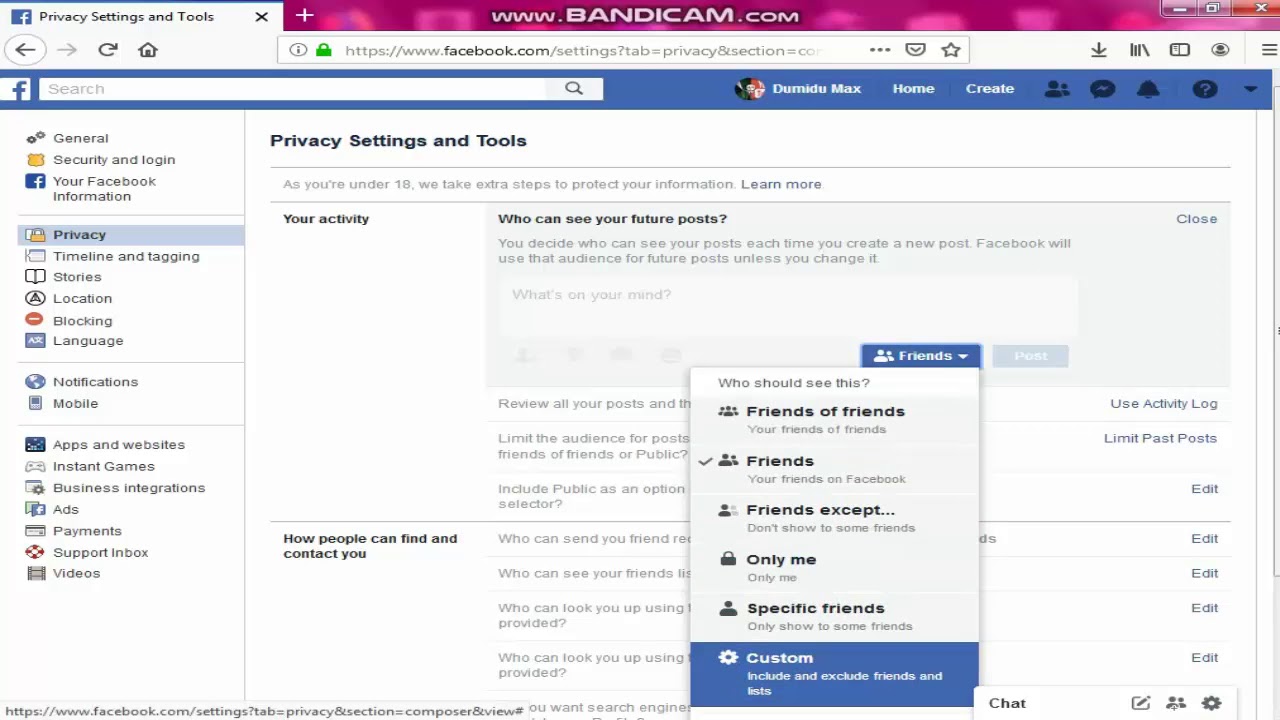The width and height of the screenshot is (1280, 720).
Task: Toggle Firefox sidebar icon
Action: (x=1180, y=50)
